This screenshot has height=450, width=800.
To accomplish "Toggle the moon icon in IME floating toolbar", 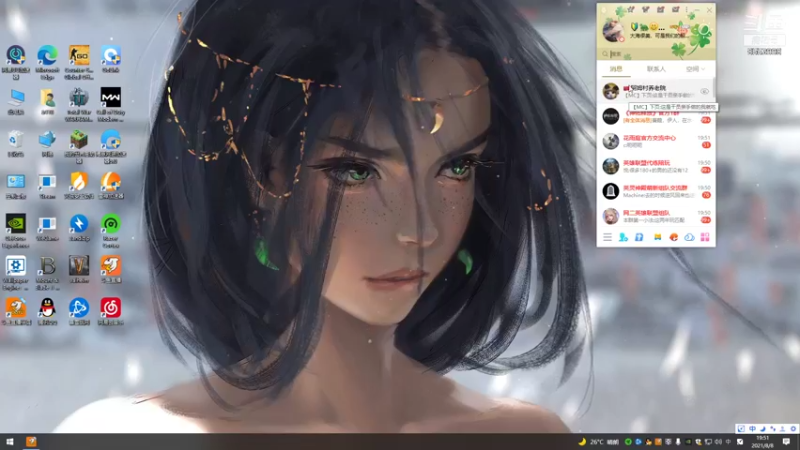I will (x=763, y=429).
